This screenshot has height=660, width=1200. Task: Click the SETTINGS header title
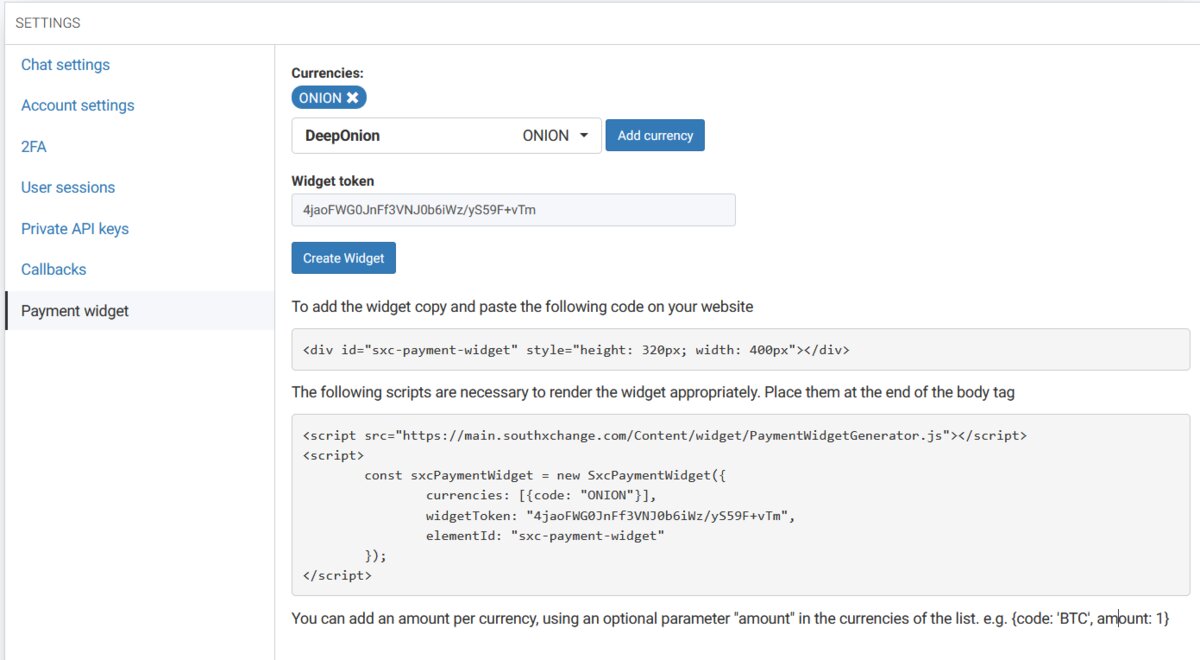coord(48,22)
